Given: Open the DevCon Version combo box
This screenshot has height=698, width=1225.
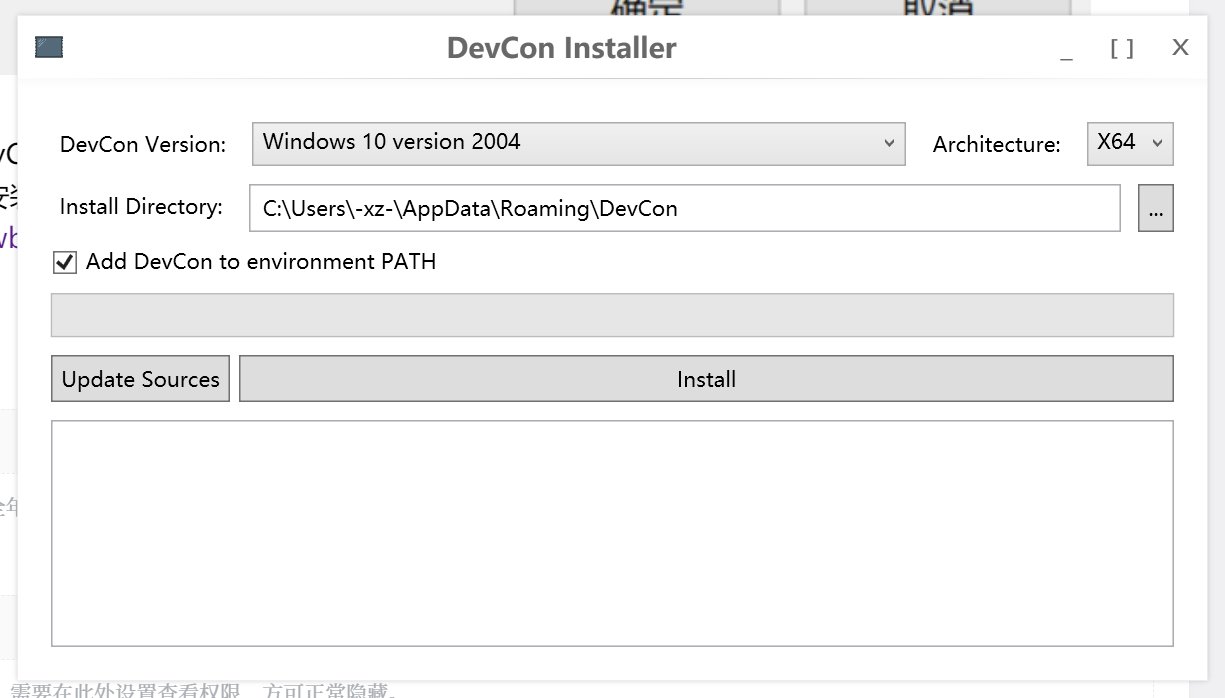Looking at the screenshot, I should point(577,143).
